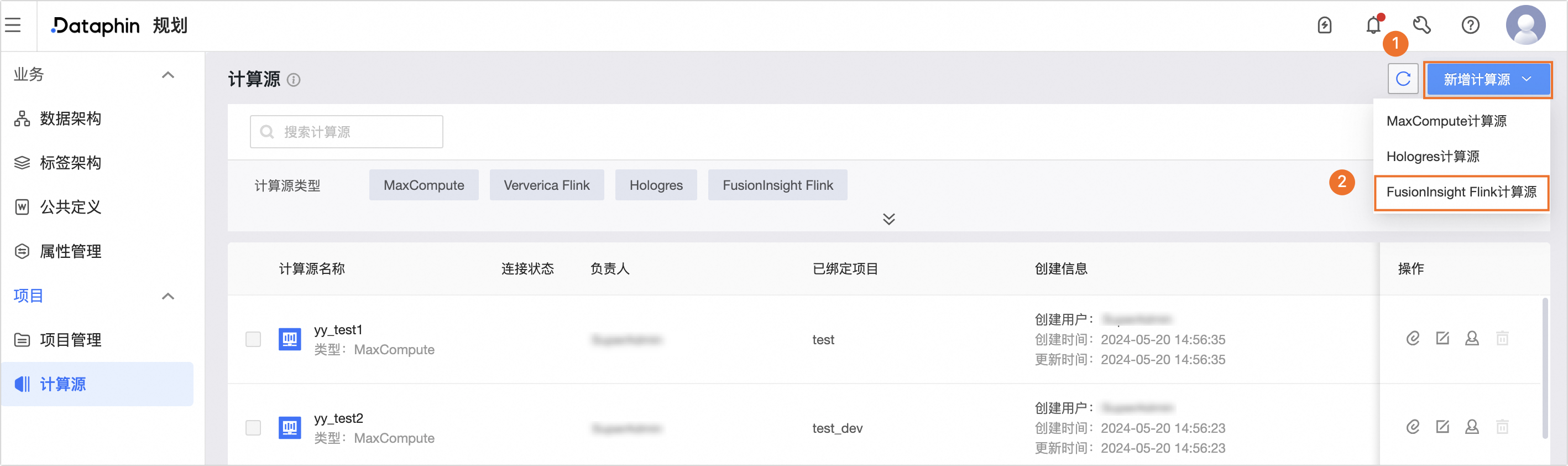Image resolution: width=1568 pixels, height=466 pixels.
Task: Click the info icon next to 计算源 title
Action: point(294,80)
